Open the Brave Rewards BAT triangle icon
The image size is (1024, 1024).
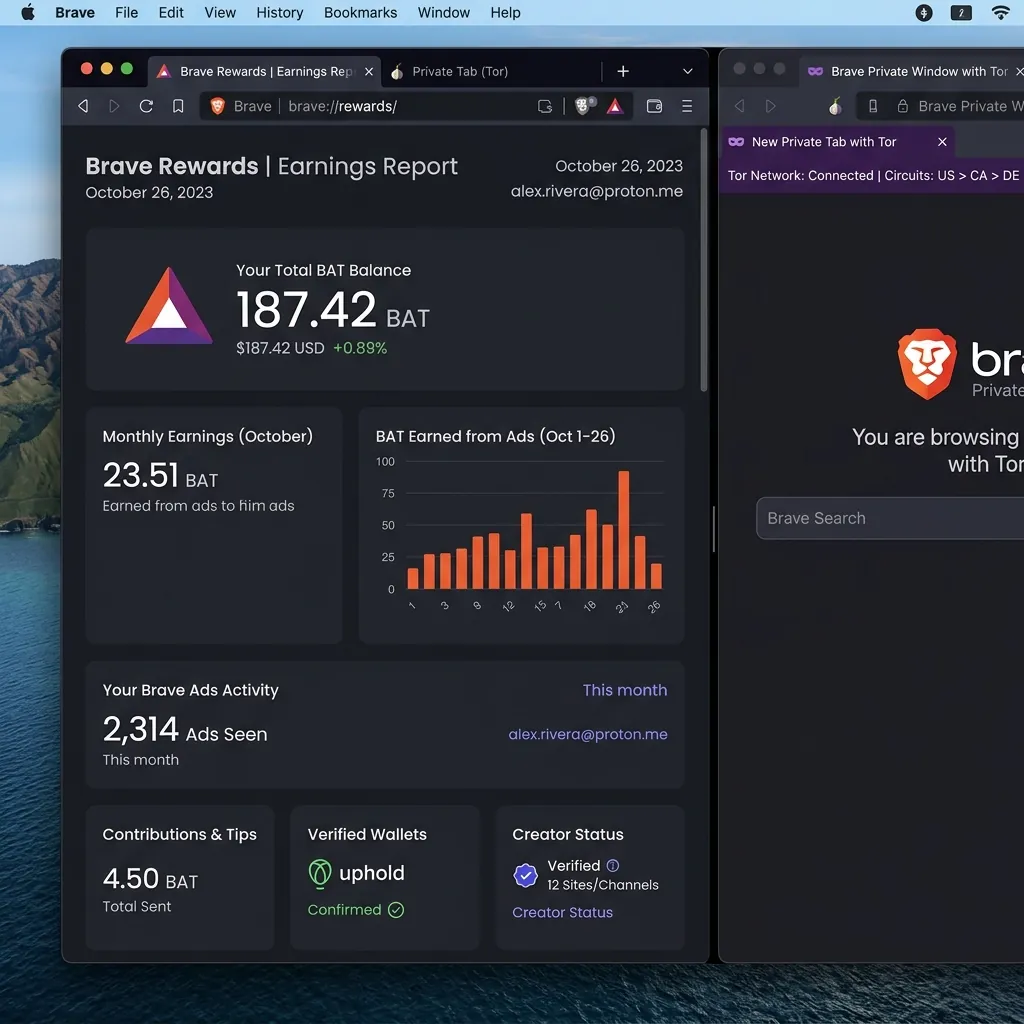tap(615, 106)
